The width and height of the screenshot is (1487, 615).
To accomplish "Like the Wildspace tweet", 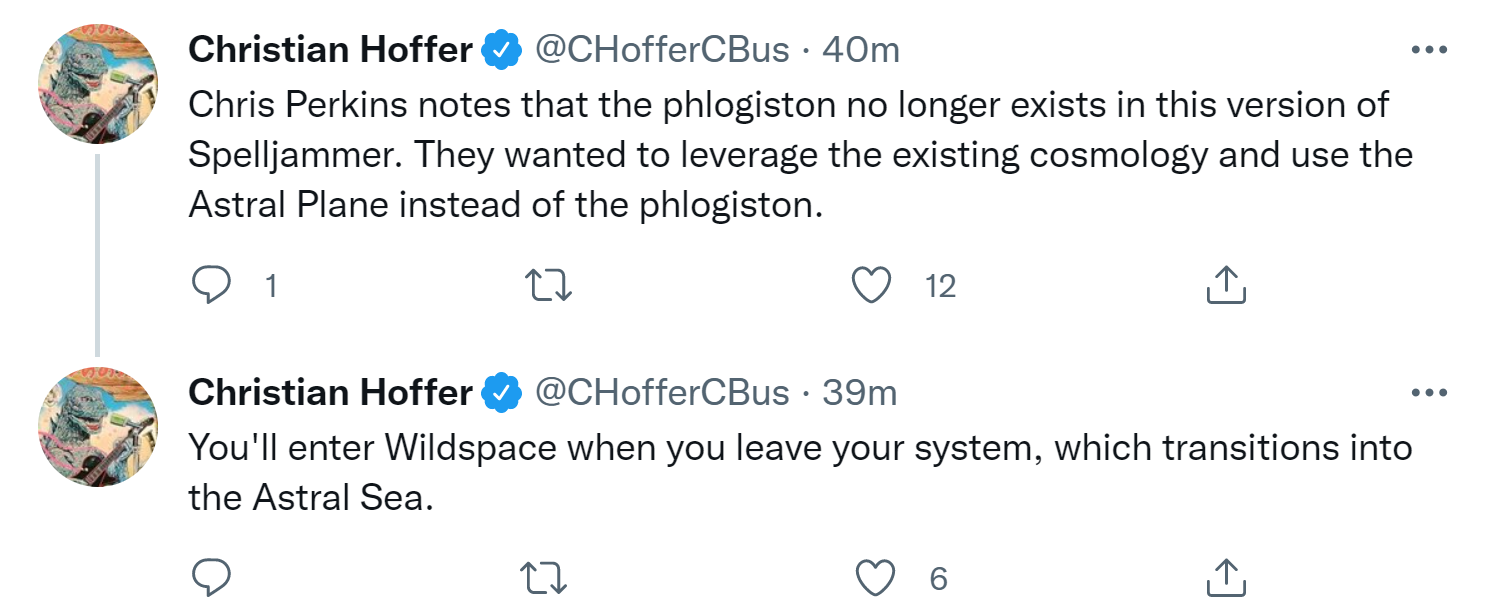I will (x=877, y=578).
